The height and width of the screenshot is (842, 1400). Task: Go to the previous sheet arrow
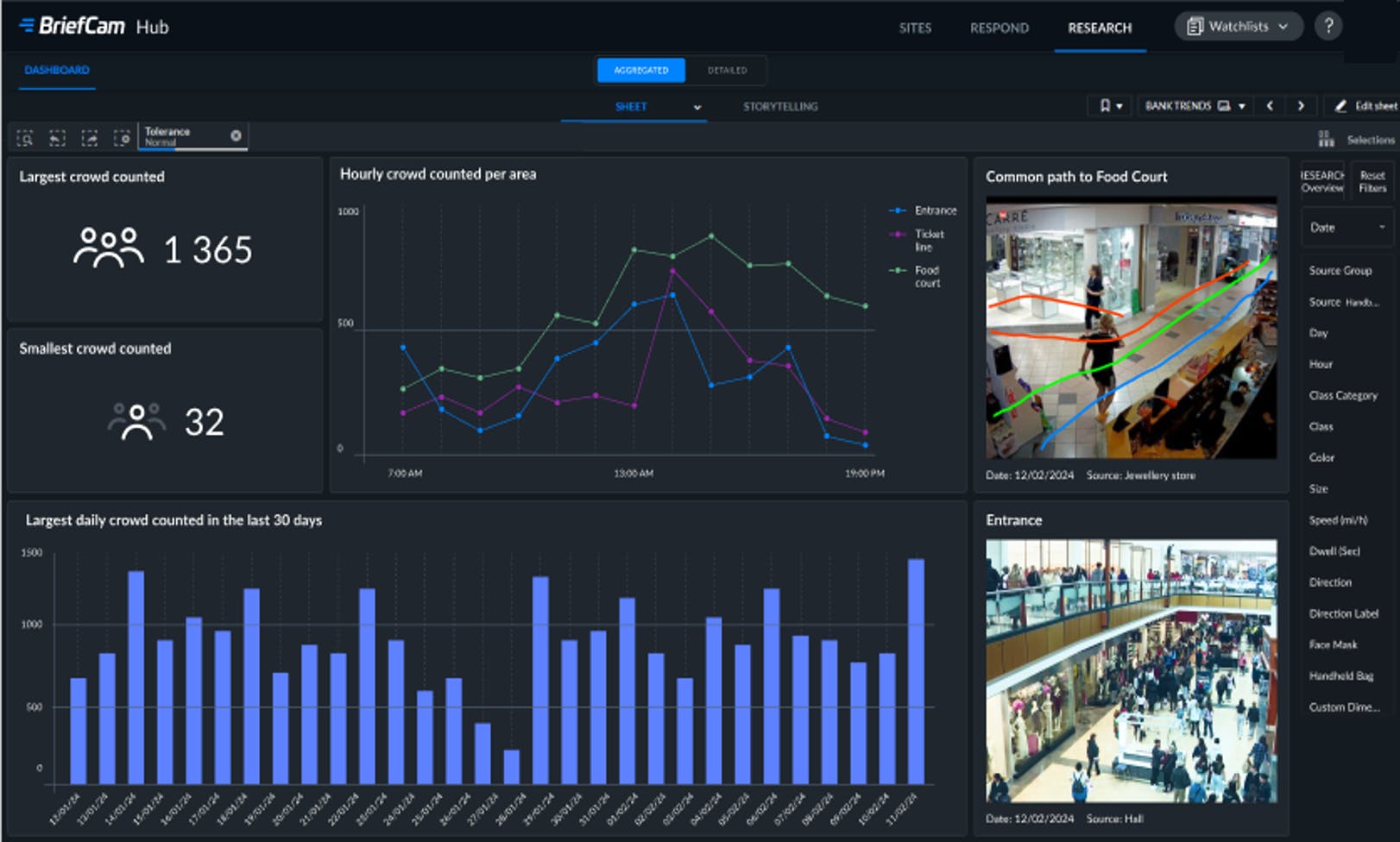[1270, 106]
